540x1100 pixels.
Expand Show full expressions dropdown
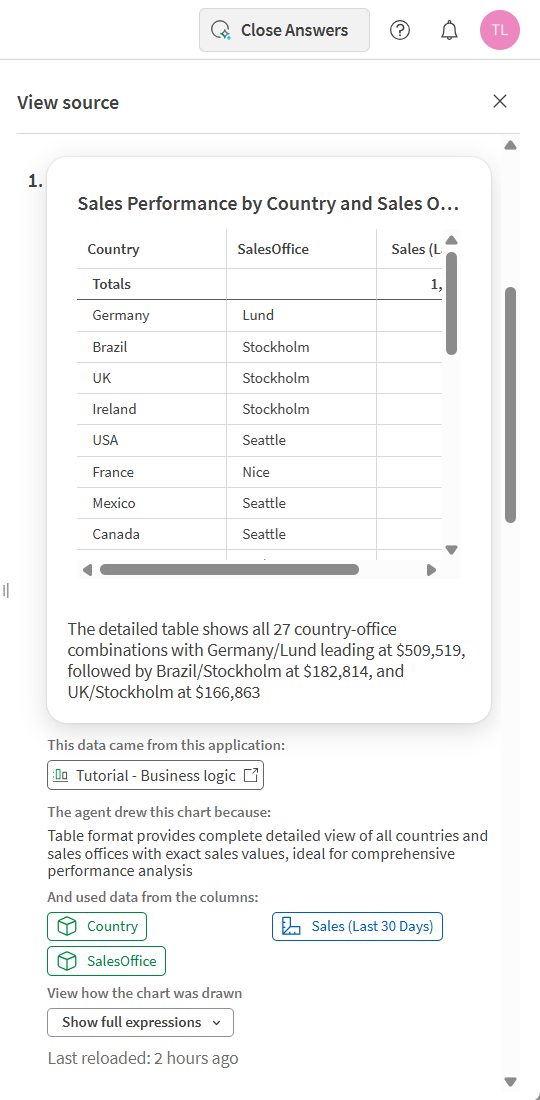[140, 1022]
